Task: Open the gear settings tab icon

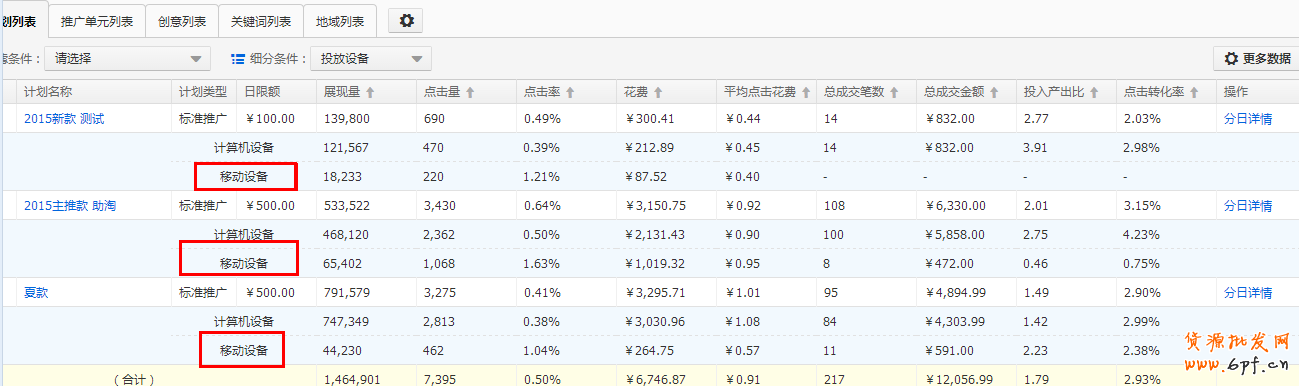Action: (x=405, y=20)
